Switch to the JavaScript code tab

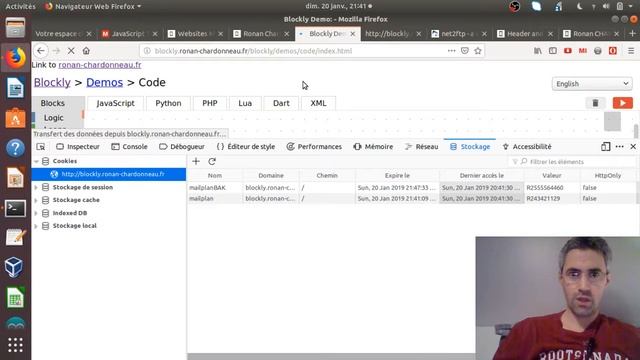tap(116, 103)
